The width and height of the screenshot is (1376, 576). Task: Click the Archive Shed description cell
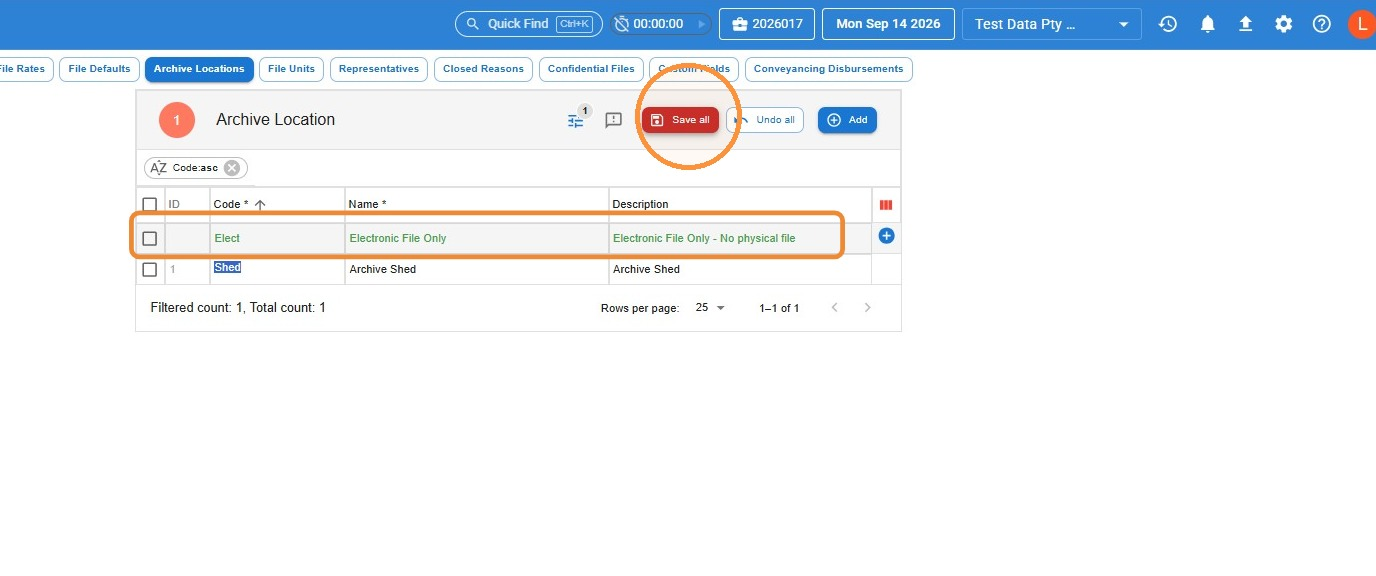click(740, 270)
